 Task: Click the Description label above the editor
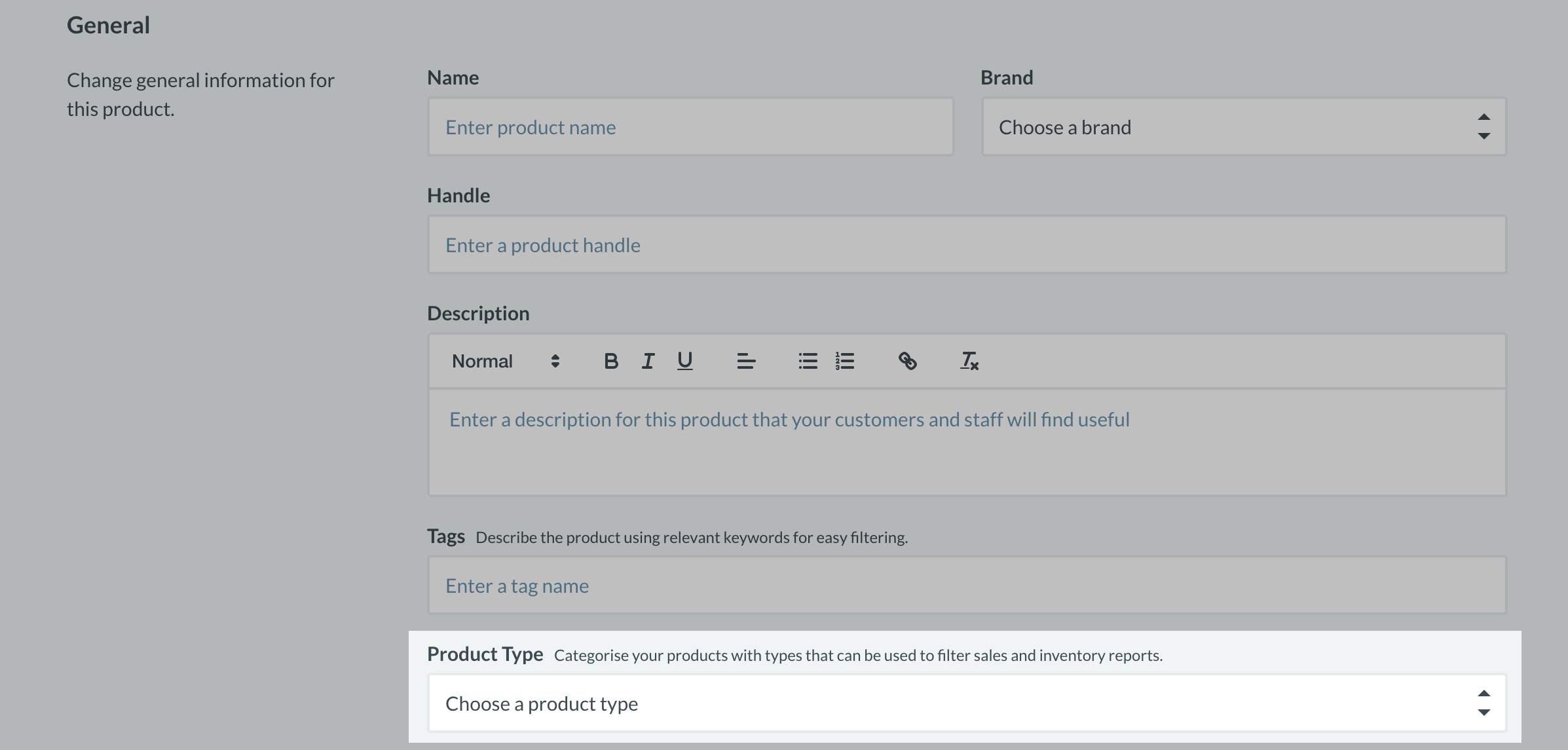tap(478, 314)
